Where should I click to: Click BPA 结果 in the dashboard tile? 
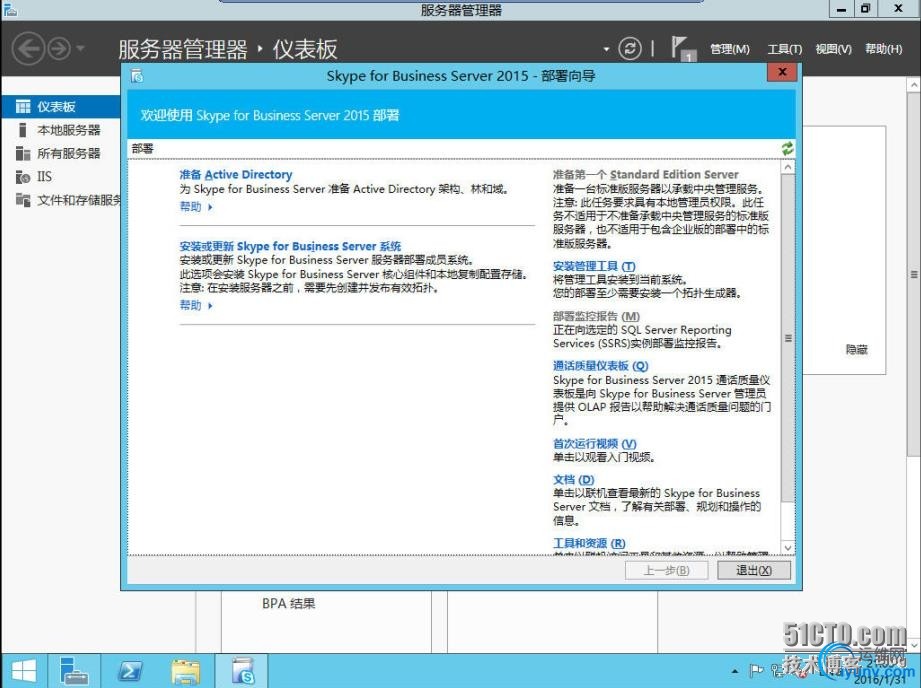pyautogui.click(x=288, y=603)
